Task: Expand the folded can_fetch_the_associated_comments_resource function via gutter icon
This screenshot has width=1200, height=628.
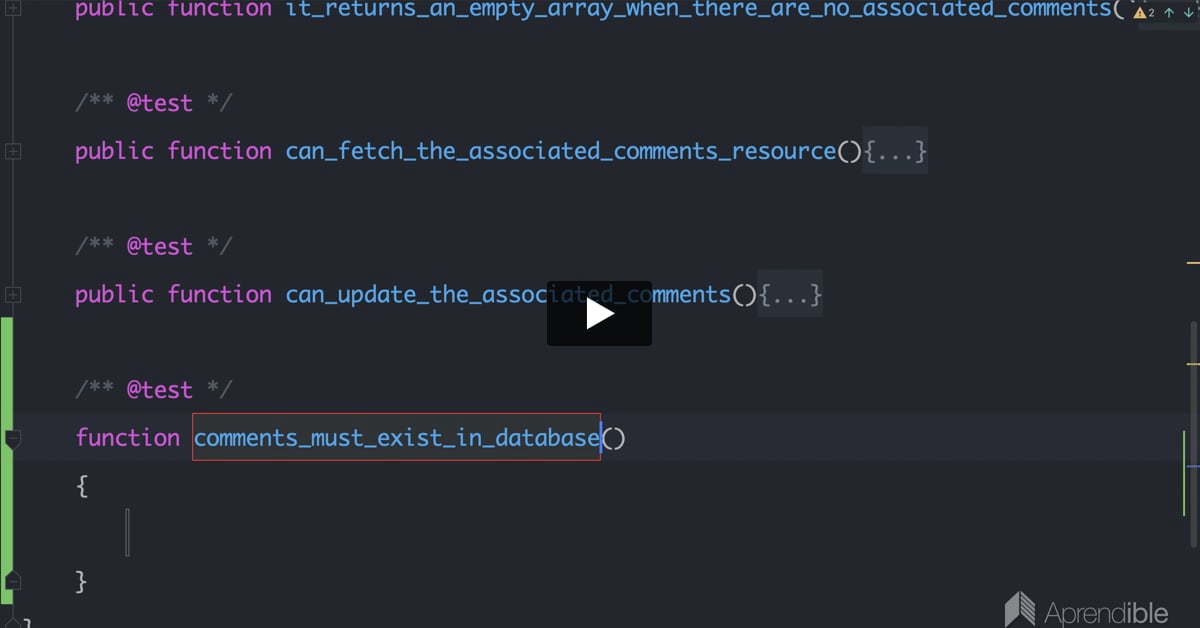Action: 13,151
